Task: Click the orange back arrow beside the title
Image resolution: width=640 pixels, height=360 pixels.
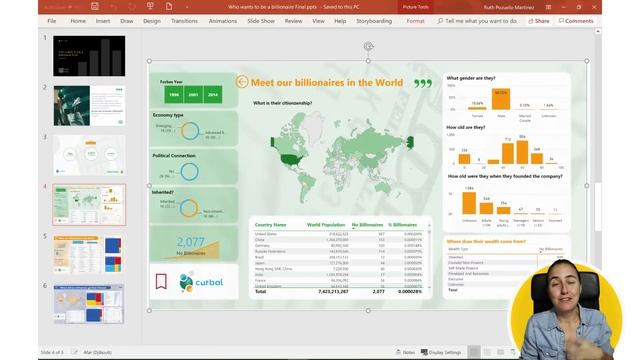Action: point(242,82)
